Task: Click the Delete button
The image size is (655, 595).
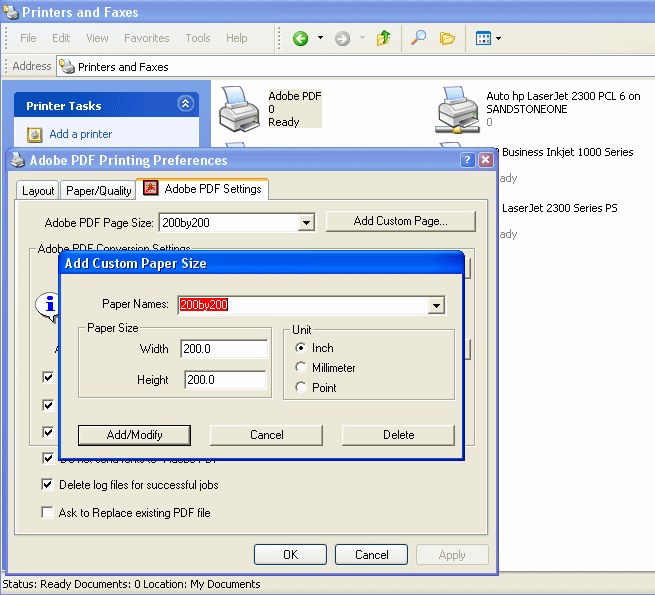Action: click(x=399, y=435)
